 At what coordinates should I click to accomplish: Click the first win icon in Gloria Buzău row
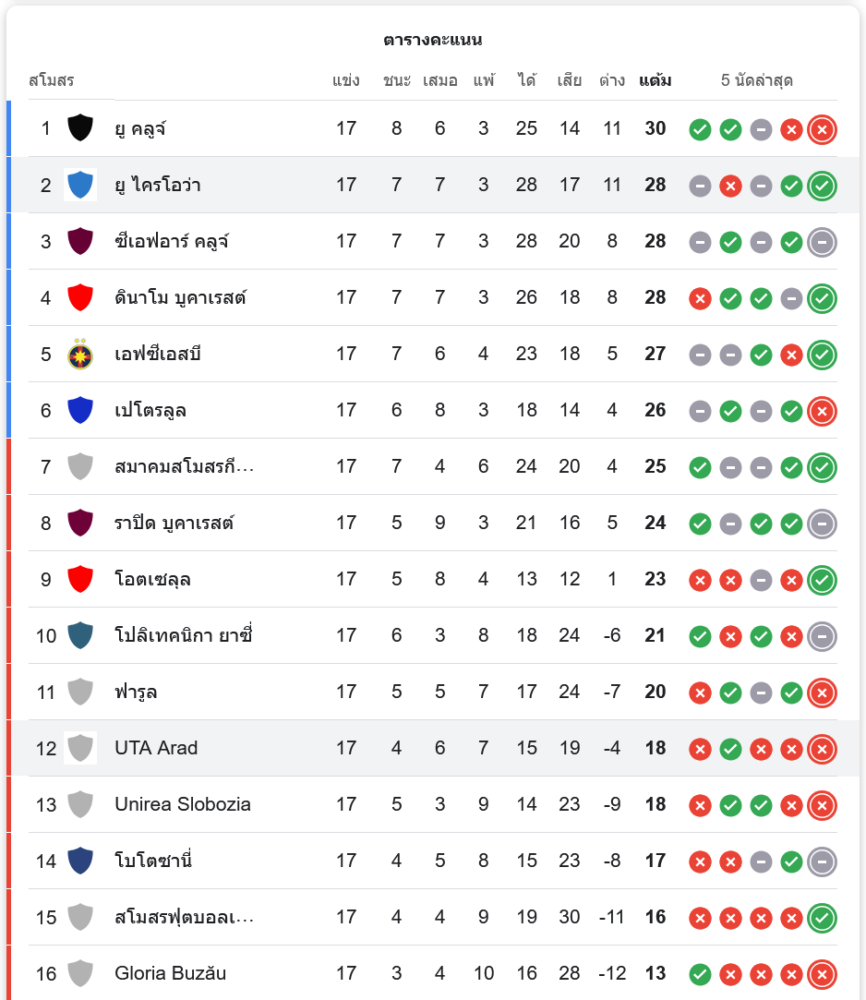[x=700, y=973]
